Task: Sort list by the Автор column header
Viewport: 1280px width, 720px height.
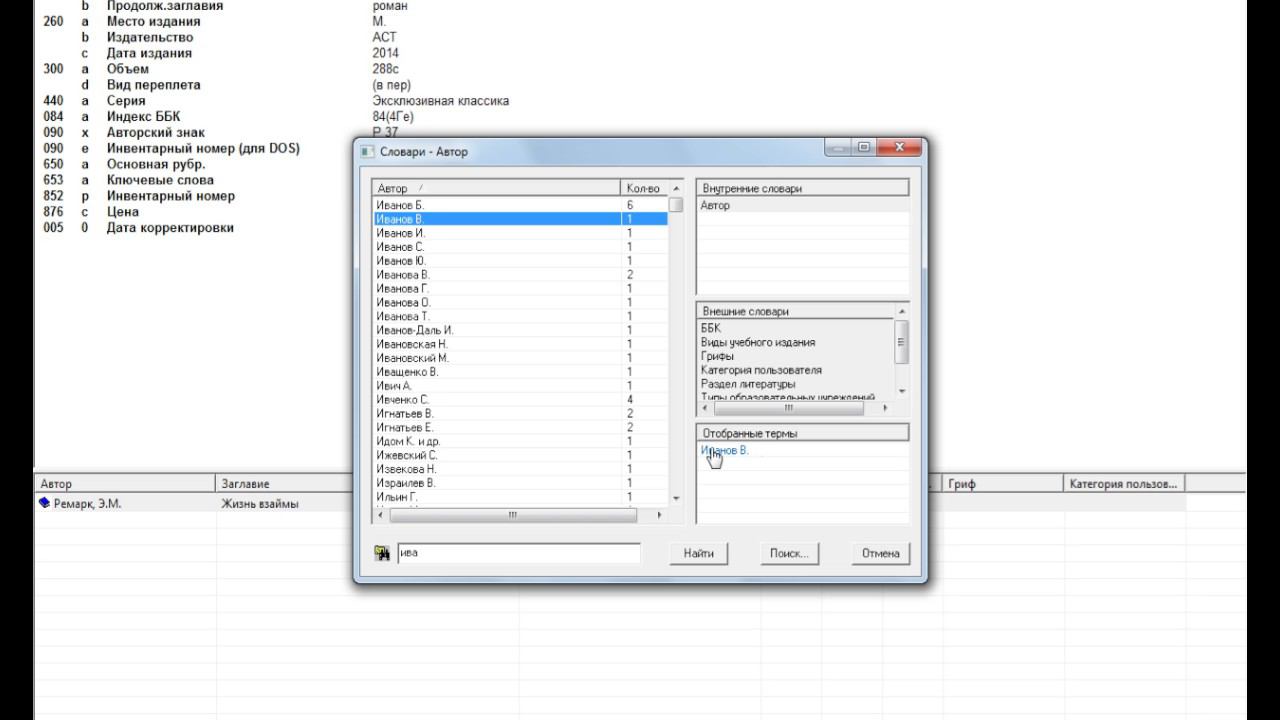Action: (495, 188)
